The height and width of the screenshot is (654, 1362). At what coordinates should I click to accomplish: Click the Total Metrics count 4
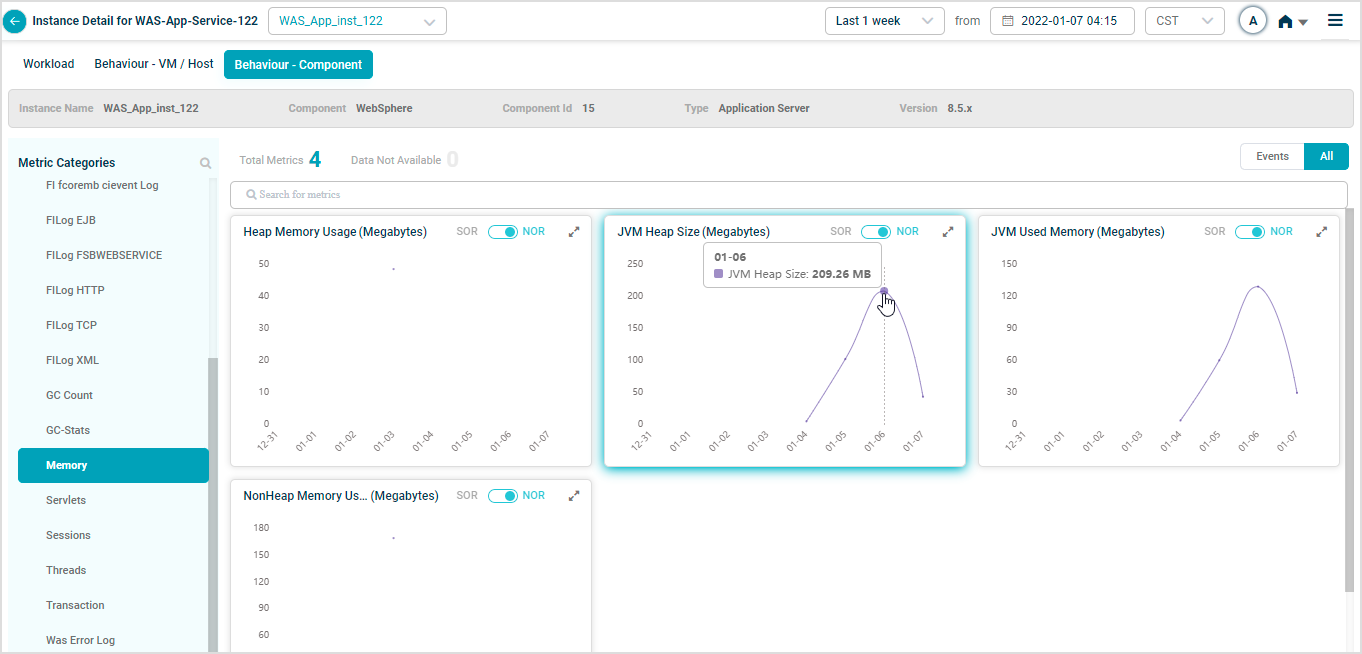click(315, 159)
